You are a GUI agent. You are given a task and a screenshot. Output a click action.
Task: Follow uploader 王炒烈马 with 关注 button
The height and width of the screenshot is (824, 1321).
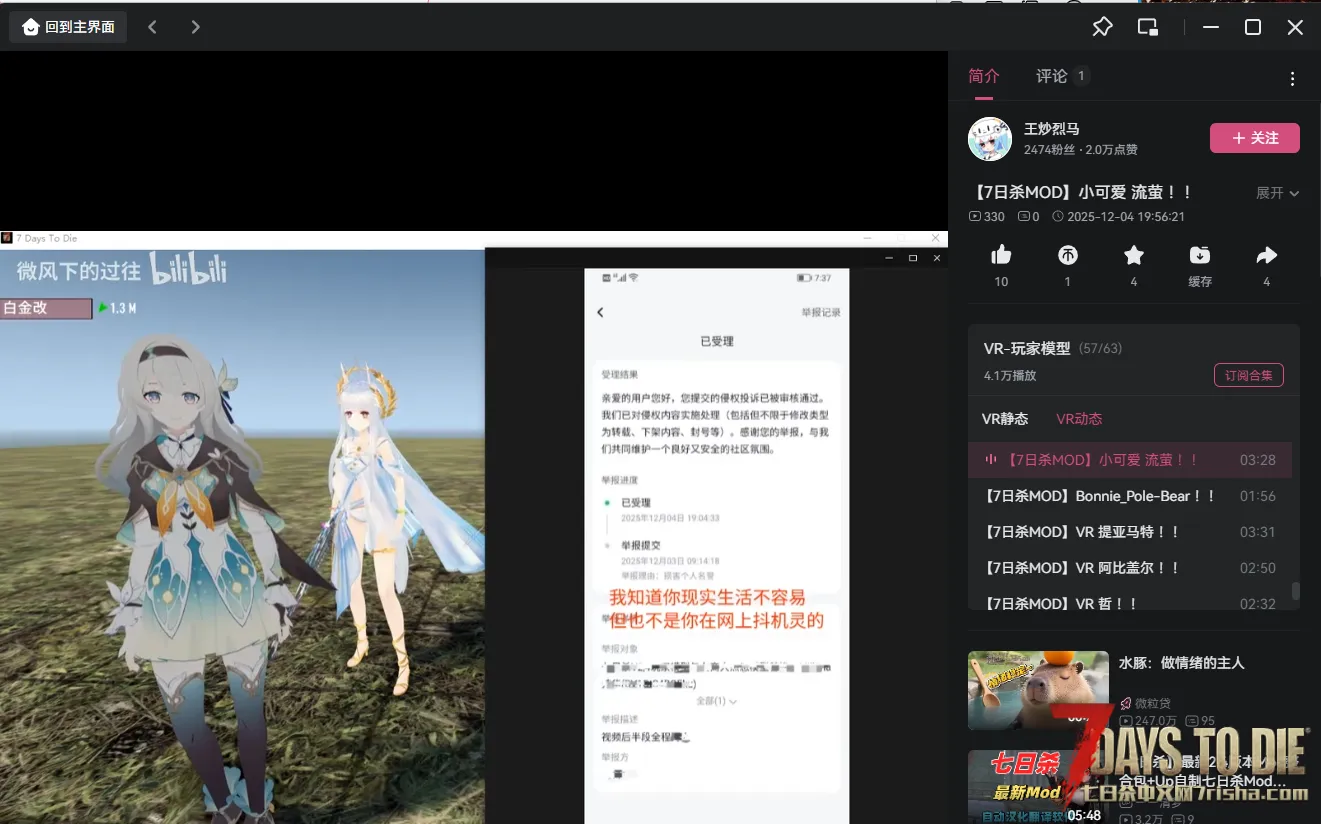pos(1254,138)
